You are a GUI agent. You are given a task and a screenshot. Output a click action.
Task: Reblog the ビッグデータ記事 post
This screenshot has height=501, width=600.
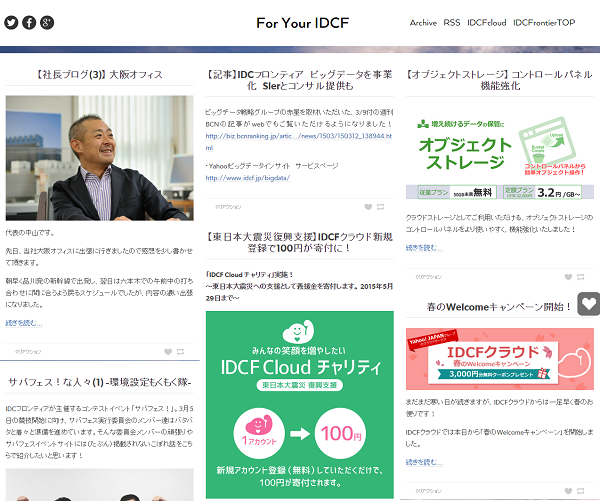pos(381,207)
